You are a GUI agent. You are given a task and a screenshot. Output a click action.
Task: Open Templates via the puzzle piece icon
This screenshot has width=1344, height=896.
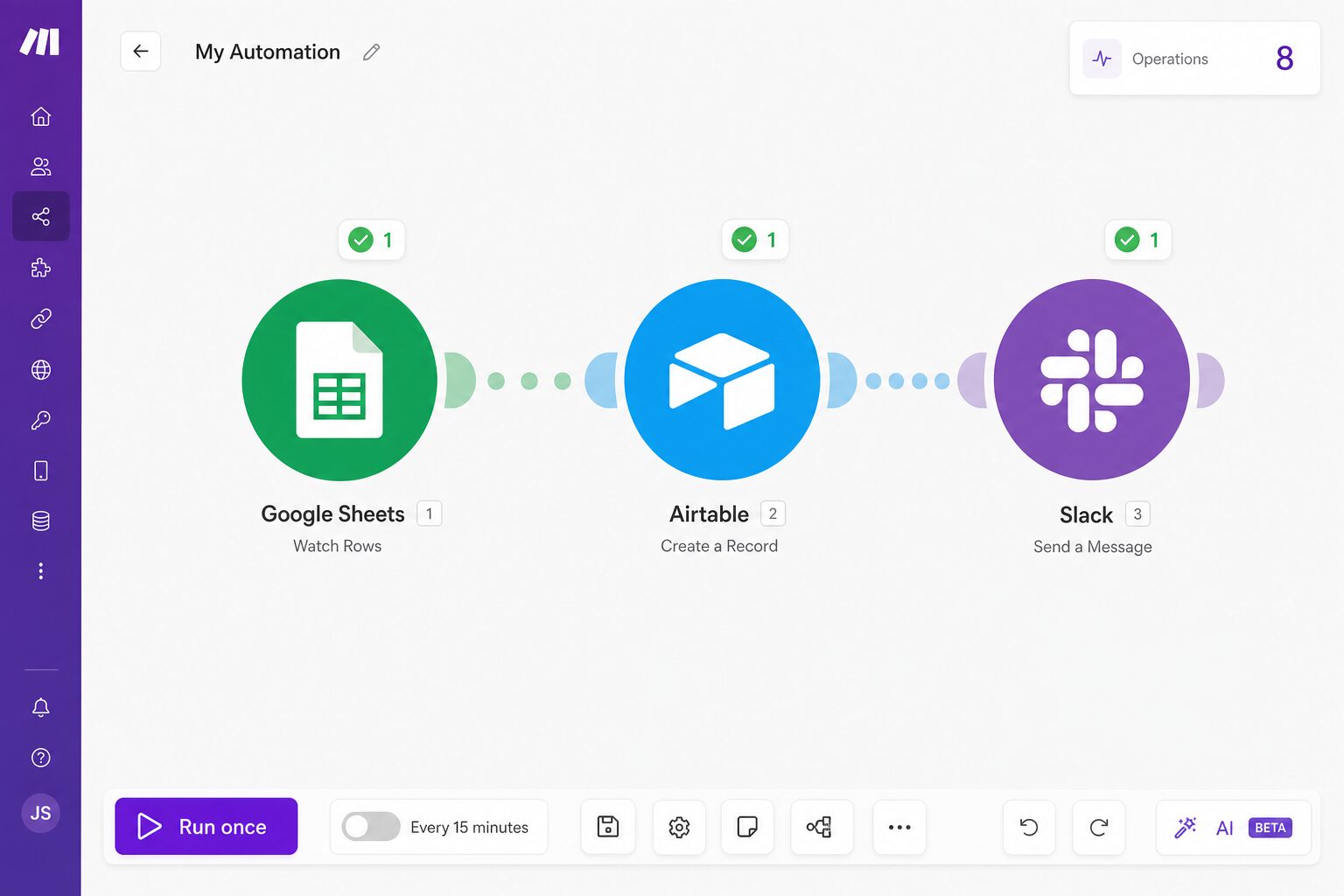[40, 268]
